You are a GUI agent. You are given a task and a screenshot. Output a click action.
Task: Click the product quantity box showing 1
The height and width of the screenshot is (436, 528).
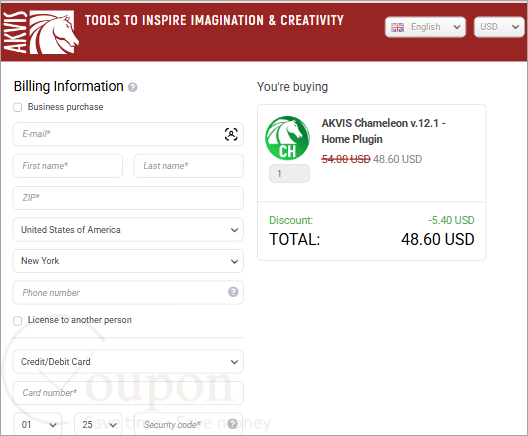pos(290,174)
